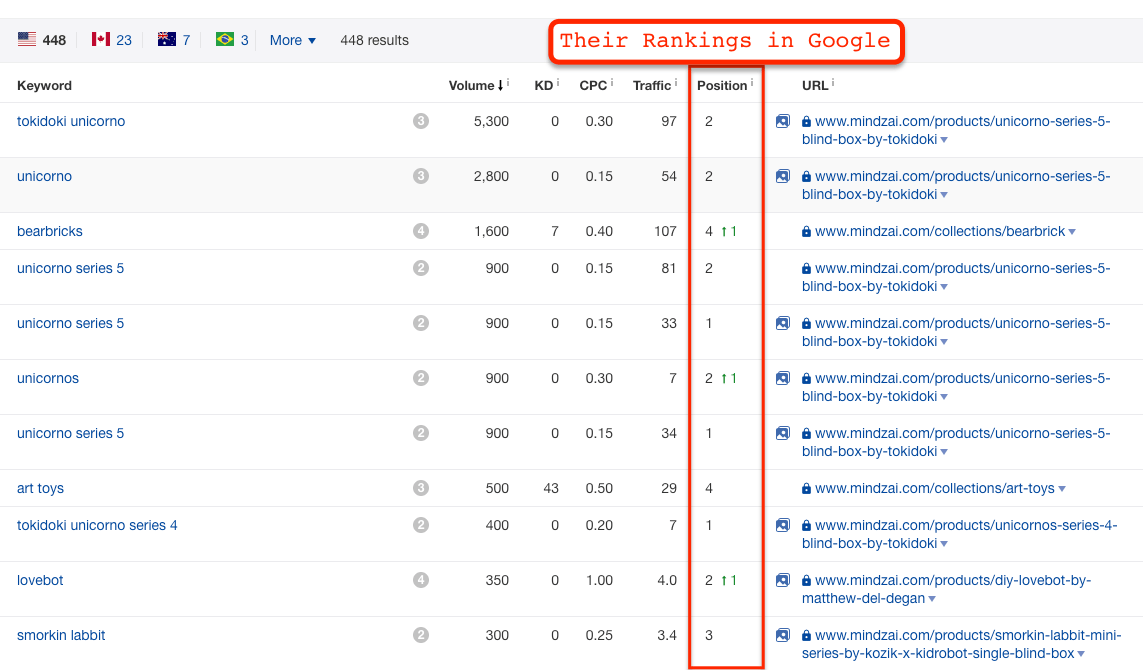Open the collections/art-toys URL link
Screen dimensions: 1143x670
pos(935,488)
